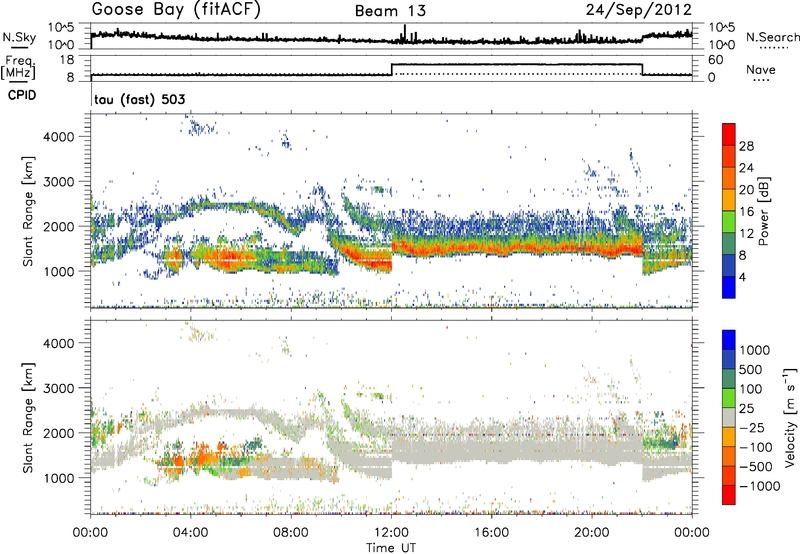This screenshot has width=800, height=554.
Task: Click the '-100' velocity colorbar label
Action: [x=756, y=447]
